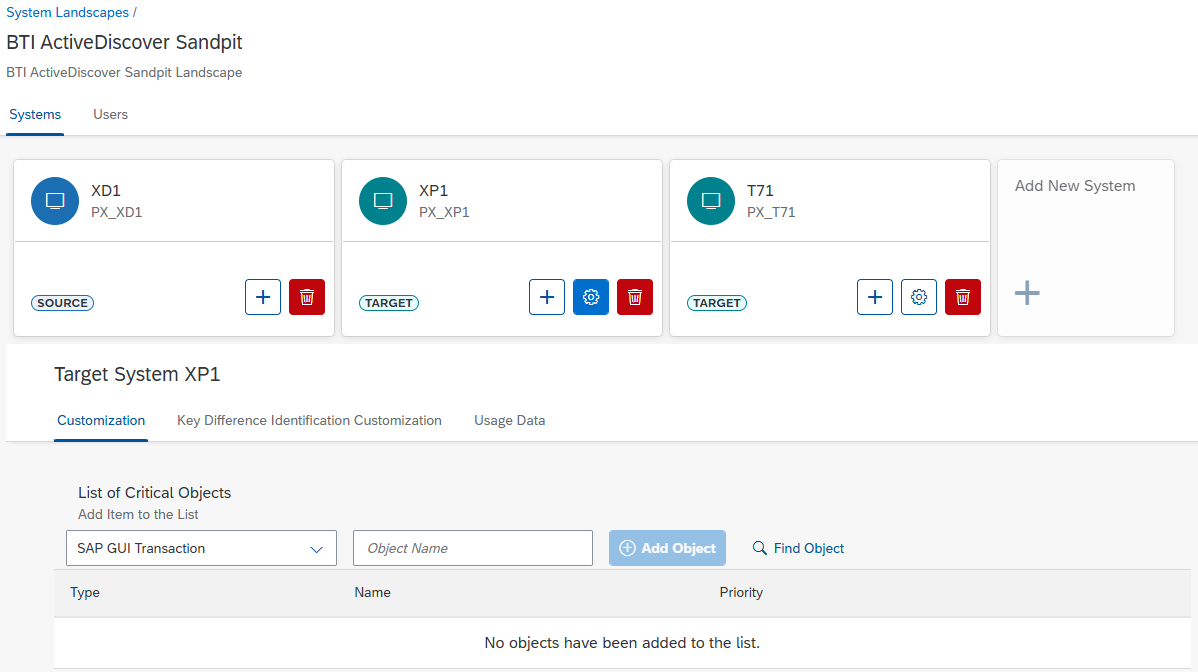Click the PX_XD1 system label
This screenshot has width=1198, height=672.
coord(116,212)
